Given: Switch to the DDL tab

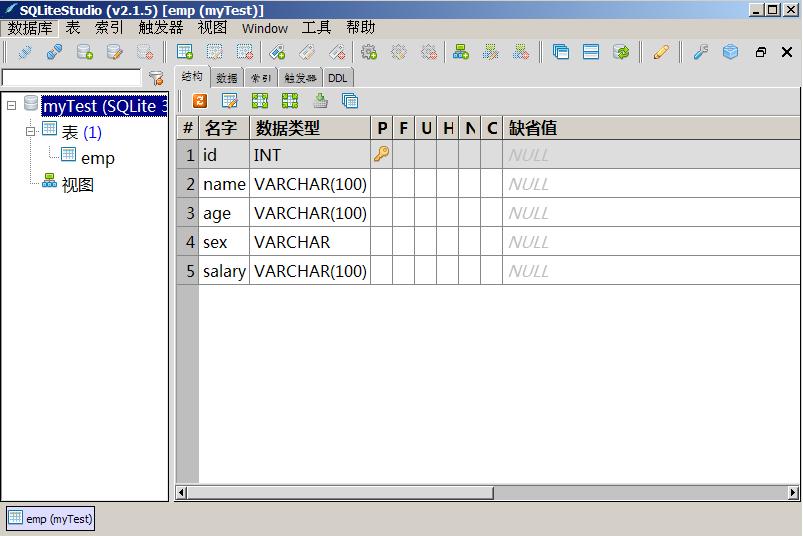Looking at the screenshot, I should point(338,78).
